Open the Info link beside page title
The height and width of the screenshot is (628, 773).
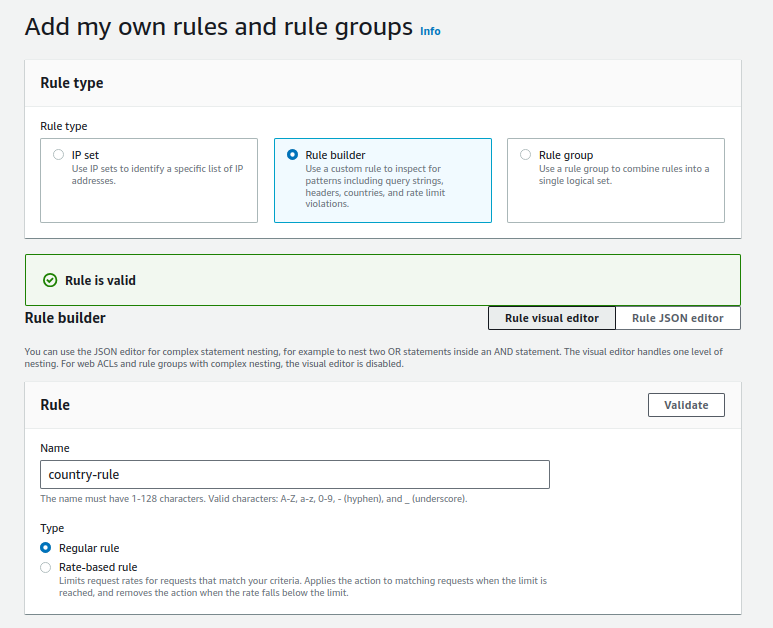[x=430, y=31]
